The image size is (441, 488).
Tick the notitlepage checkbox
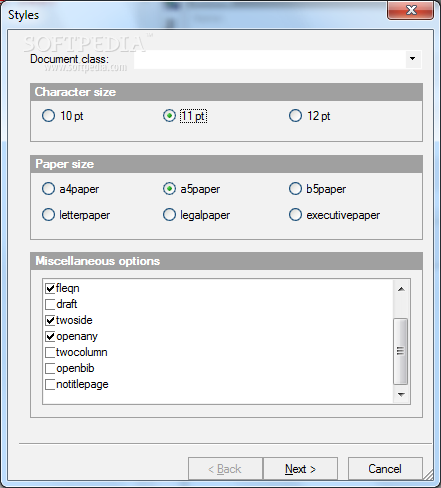coord(50,384)
